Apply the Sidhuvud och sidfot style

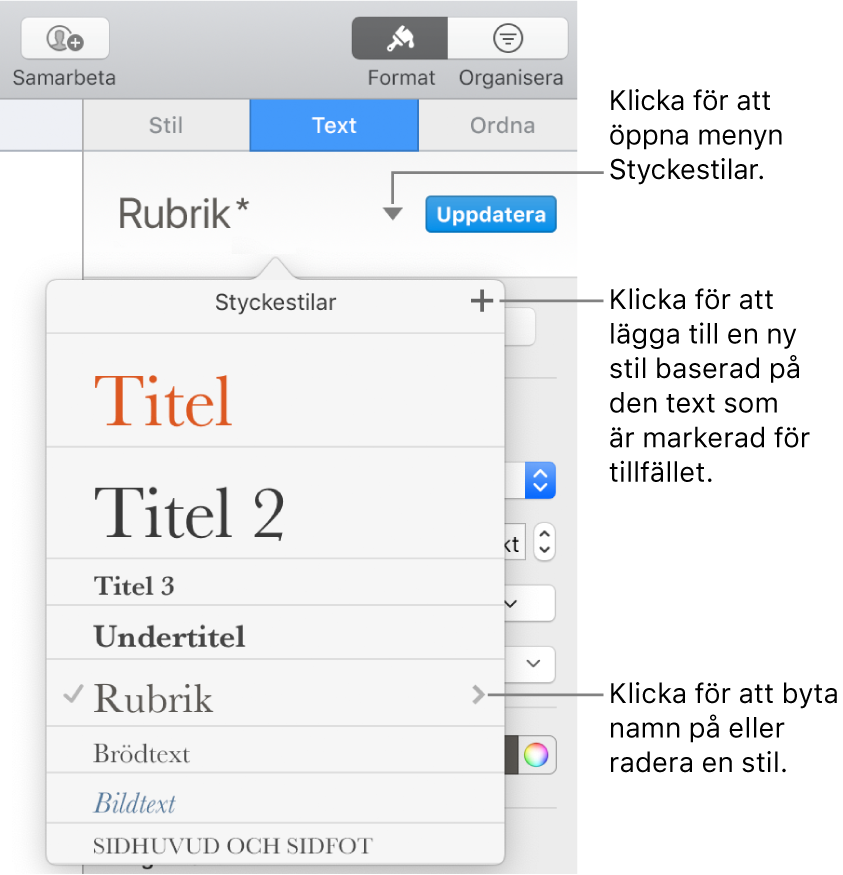pos(276,844)
